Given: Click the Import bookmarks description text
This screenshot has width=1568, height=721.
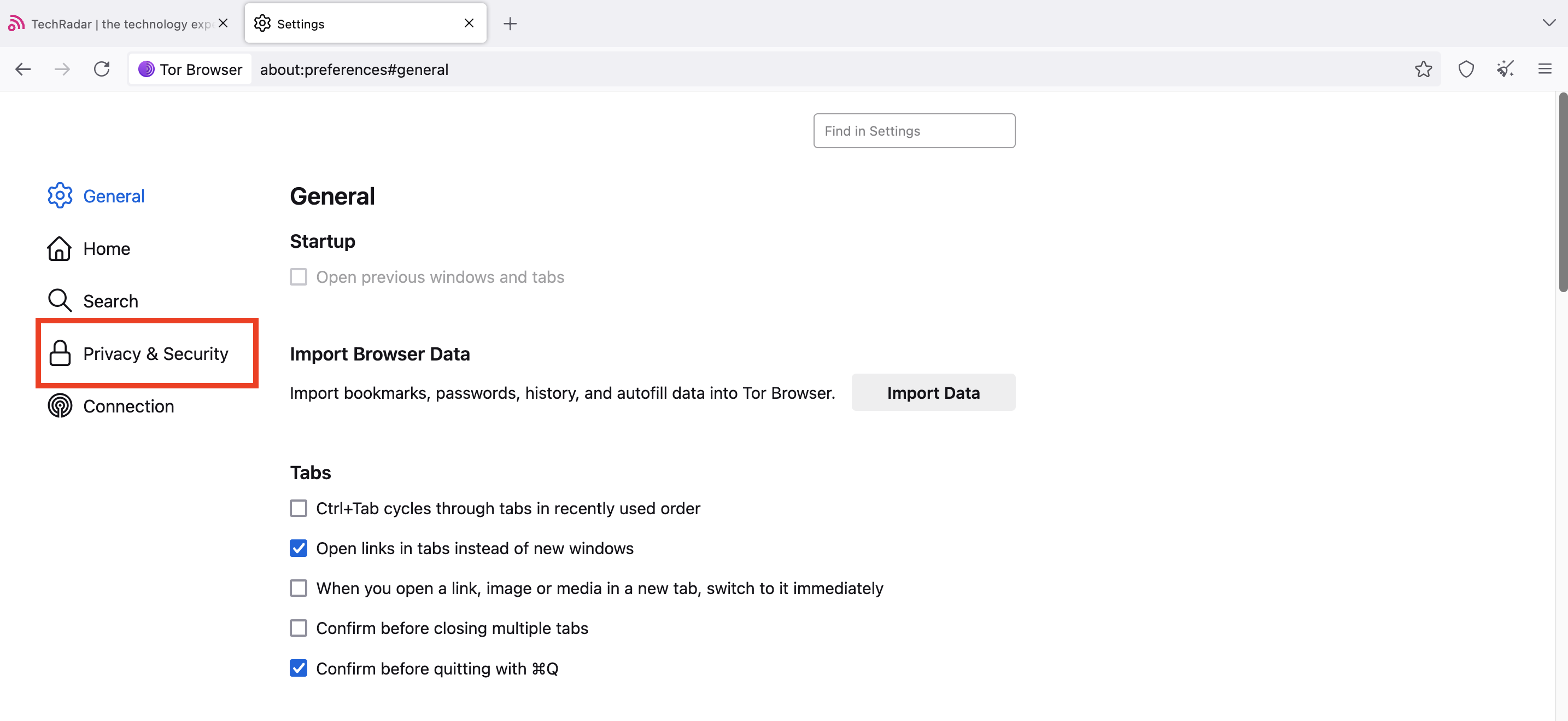Looking at the screenshot, I should click(563, 393).
